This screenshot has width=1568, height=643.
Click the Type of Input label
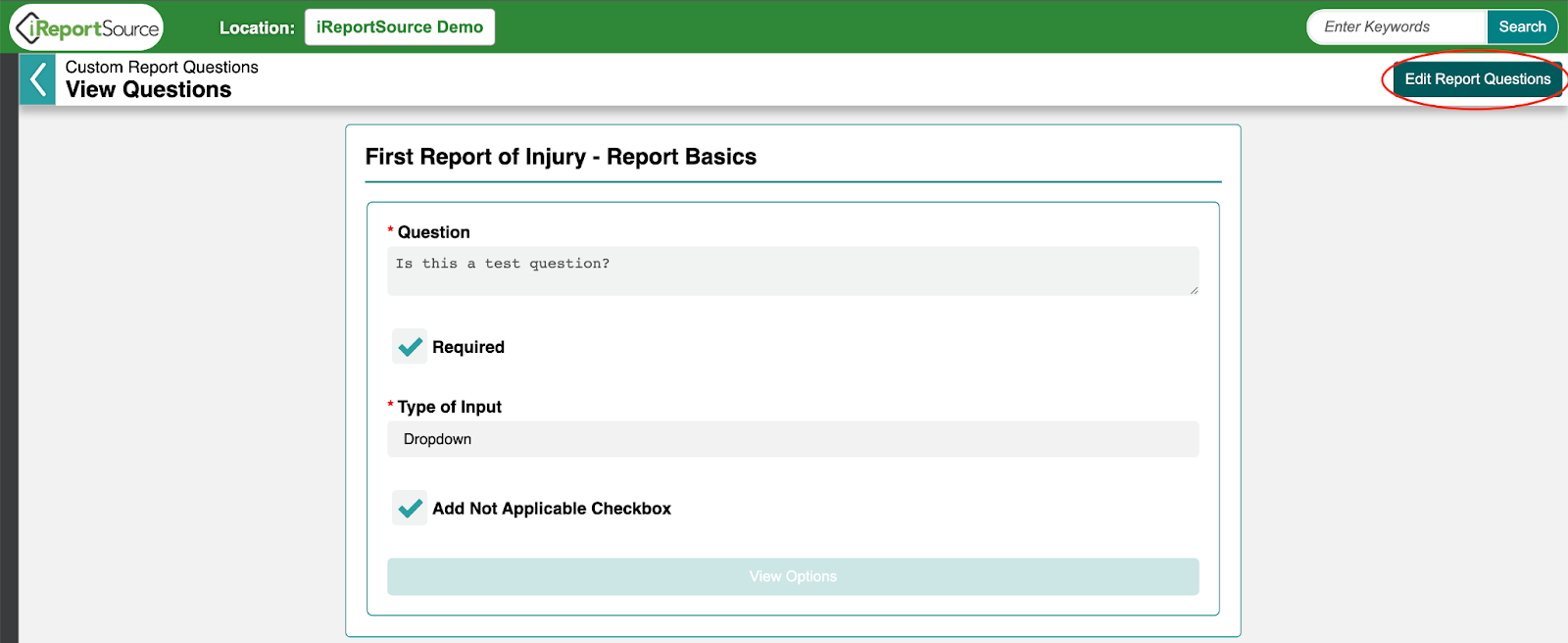pos(450,407)
